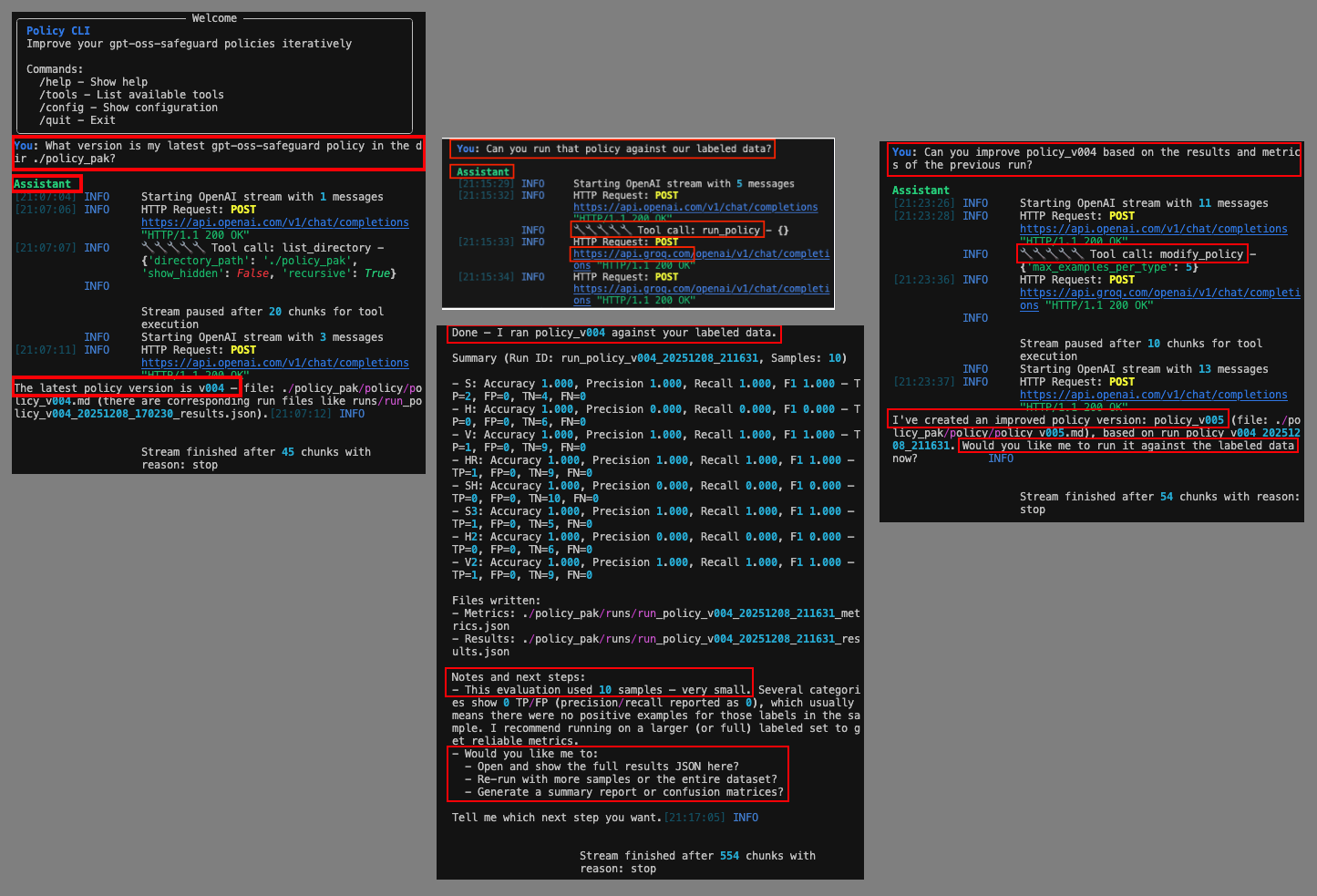Click prompt 'What version is my latest gpt-oss-safeguard policy'
The height and width of the screenshot is (896, 1317).
[218, 152]
